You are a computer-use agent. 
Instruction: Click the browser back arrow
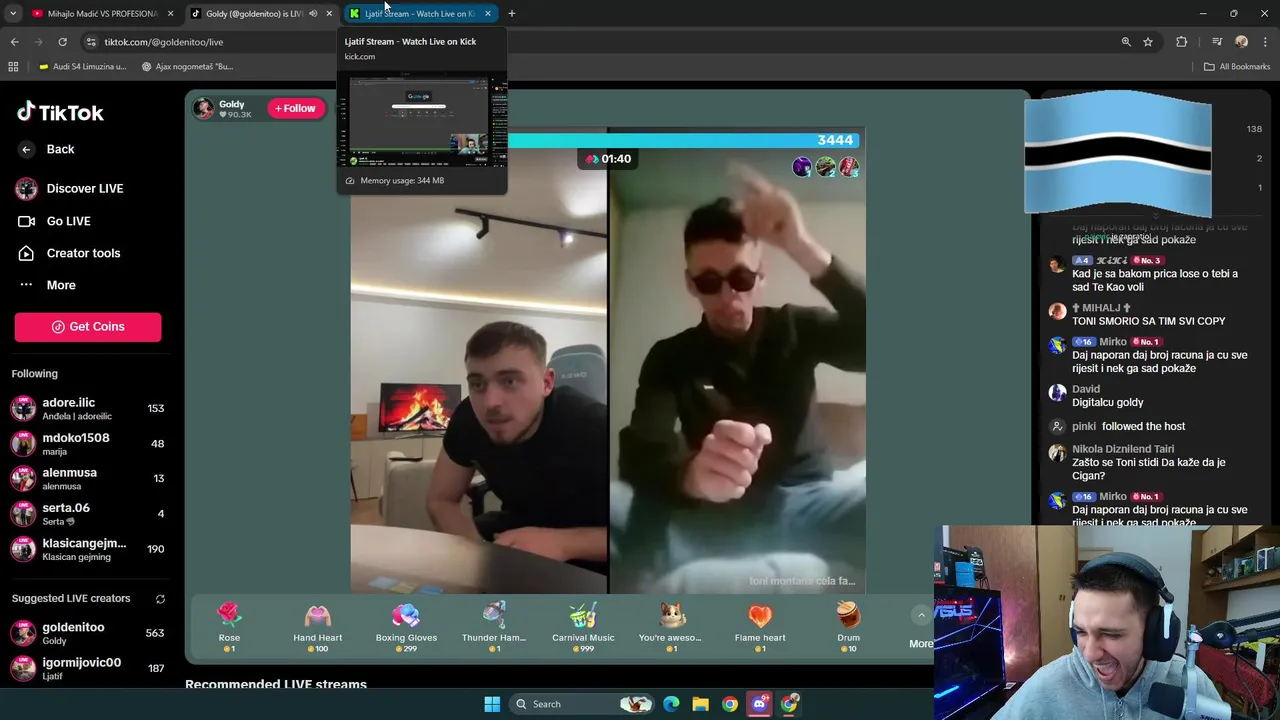tap(14, 42)
